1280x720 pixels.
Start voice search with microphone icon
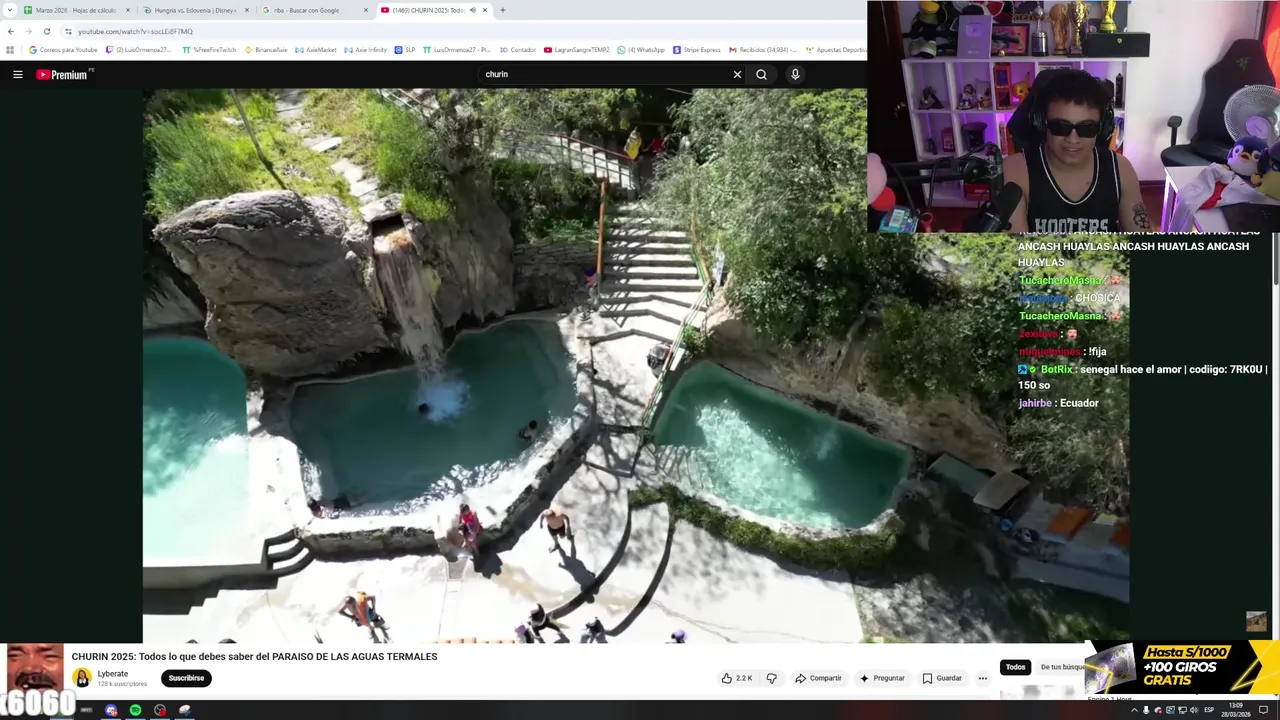tap(795, 74)
